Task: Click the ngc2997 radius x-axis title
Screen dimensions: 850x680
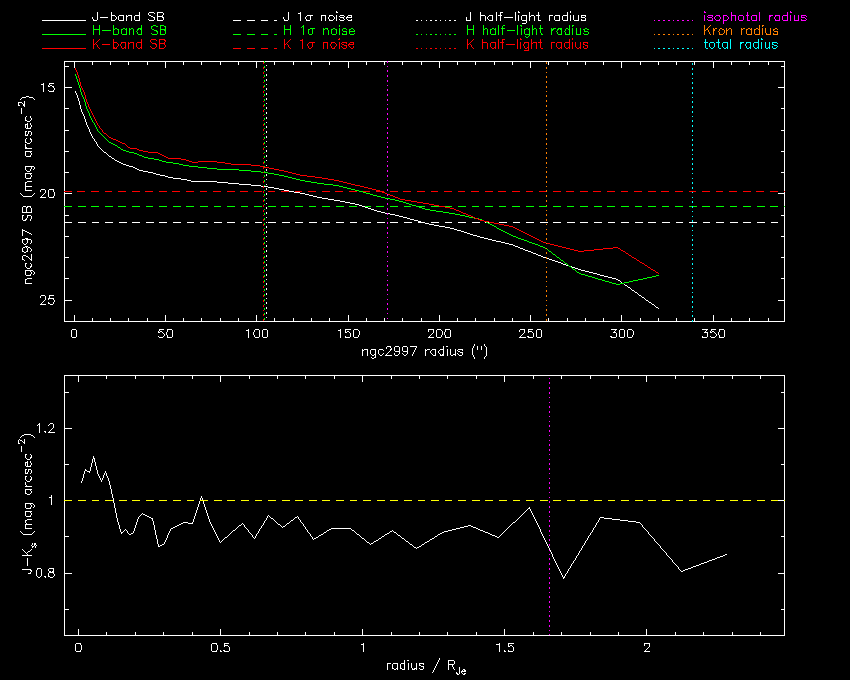Action: (x=425, y=351)
